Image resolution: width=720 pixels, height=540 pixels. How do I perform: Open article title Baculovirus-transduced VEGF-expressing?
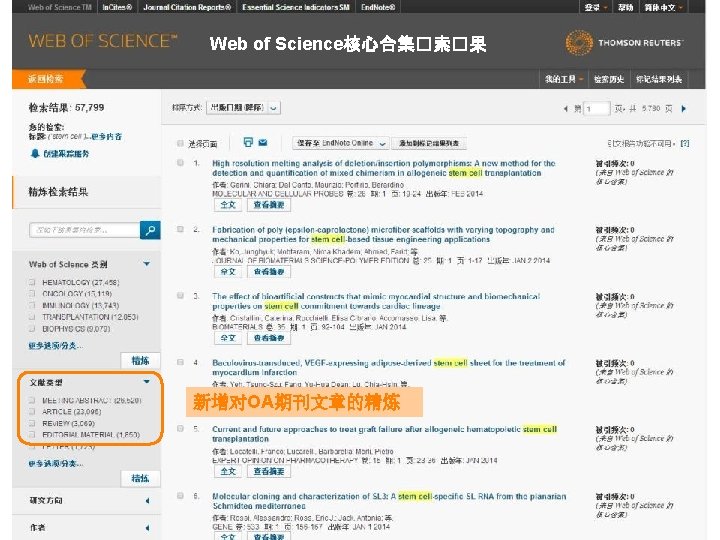[x=388, y=367]
